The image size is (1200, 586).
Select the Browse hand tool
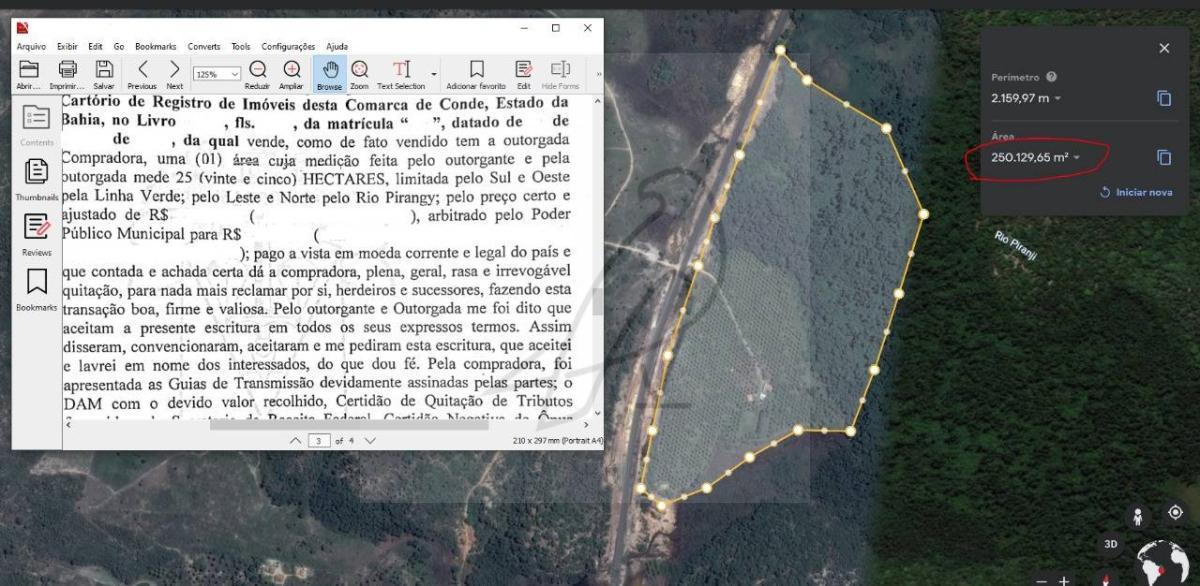coord(329,70)
